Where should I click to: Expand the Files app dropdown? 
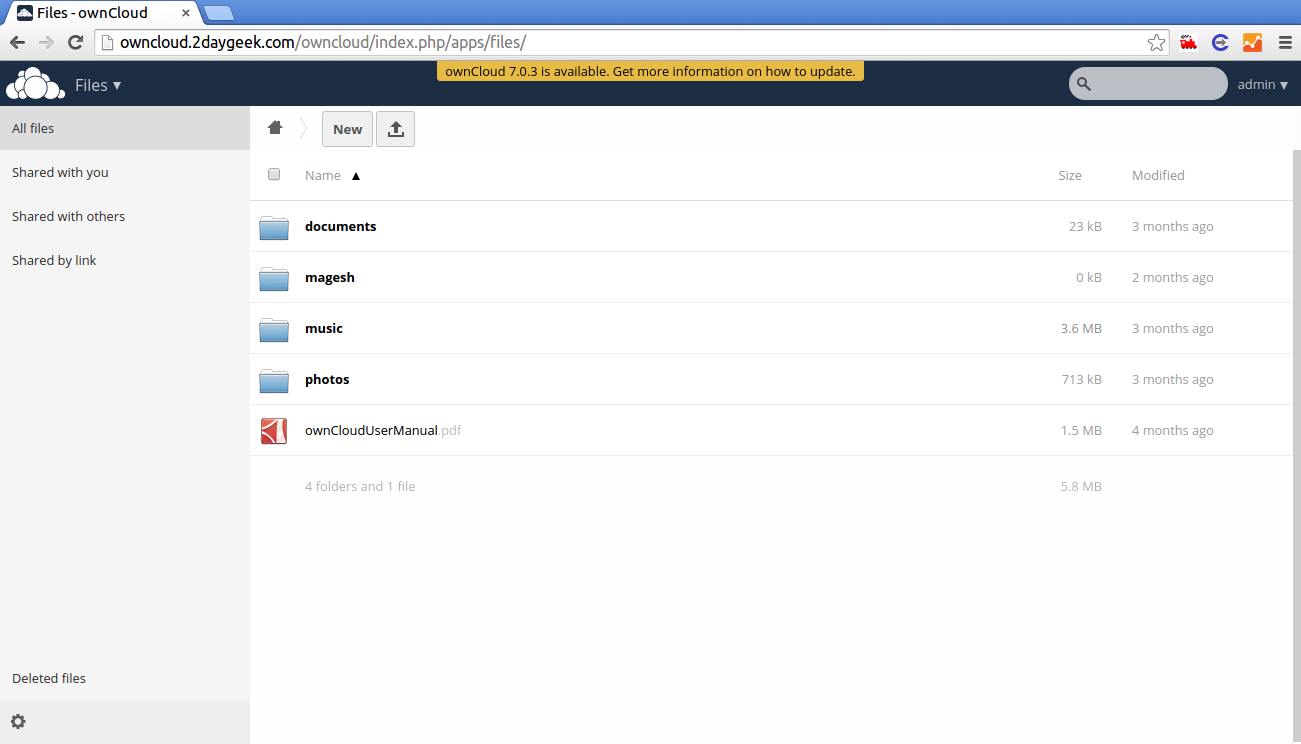click(x=98, y=85)
